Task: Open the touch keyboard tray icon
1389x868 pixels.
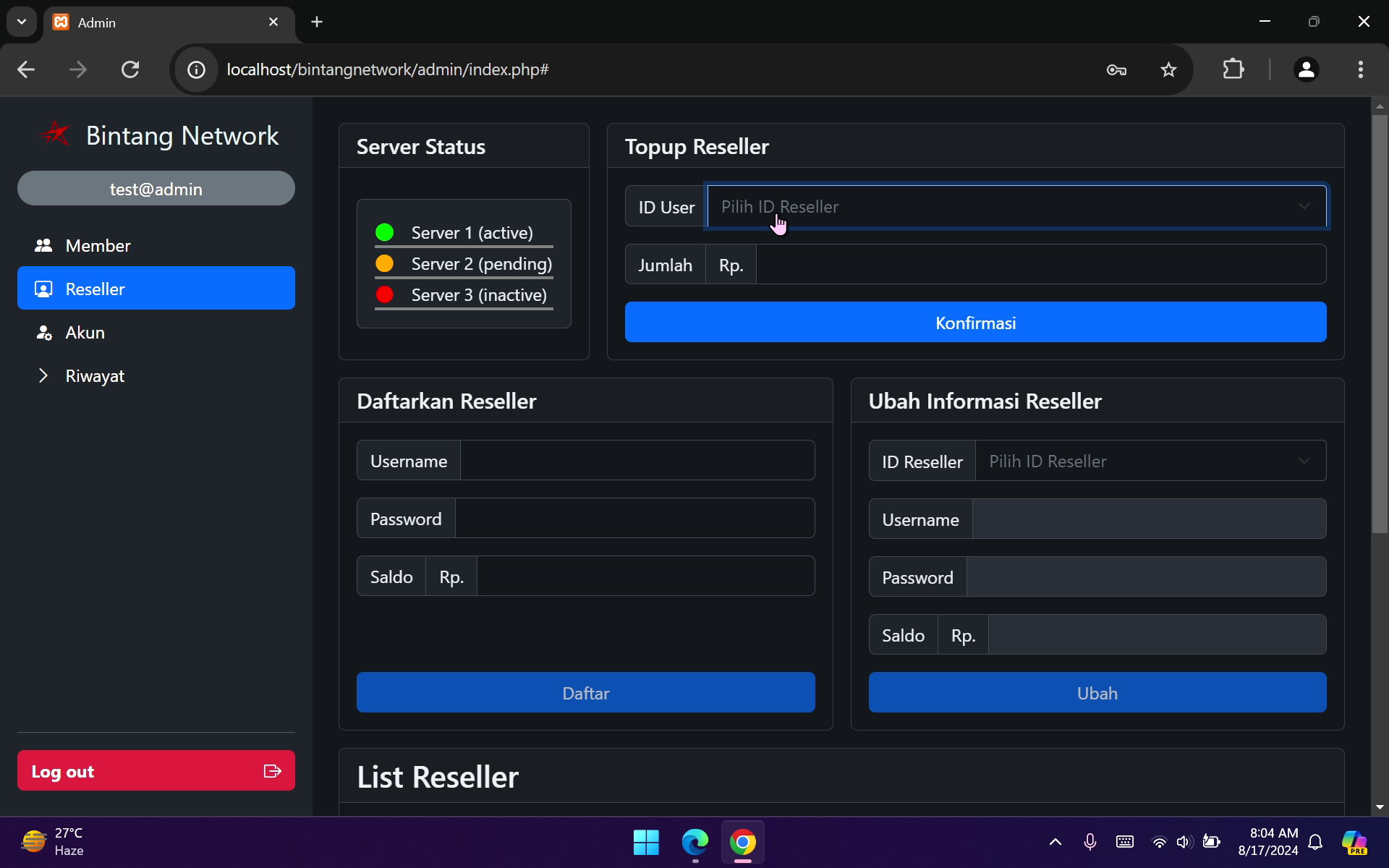Action: point(1125,842)
